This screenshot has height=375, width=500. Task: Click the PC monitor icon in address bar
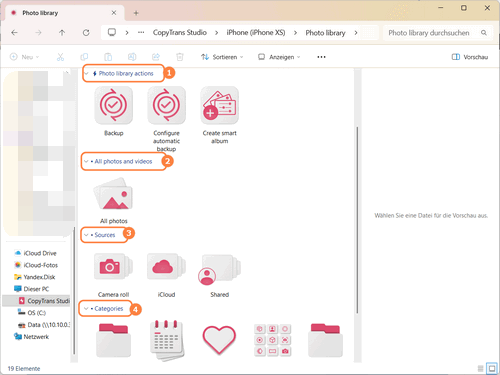tap(112, 32)
